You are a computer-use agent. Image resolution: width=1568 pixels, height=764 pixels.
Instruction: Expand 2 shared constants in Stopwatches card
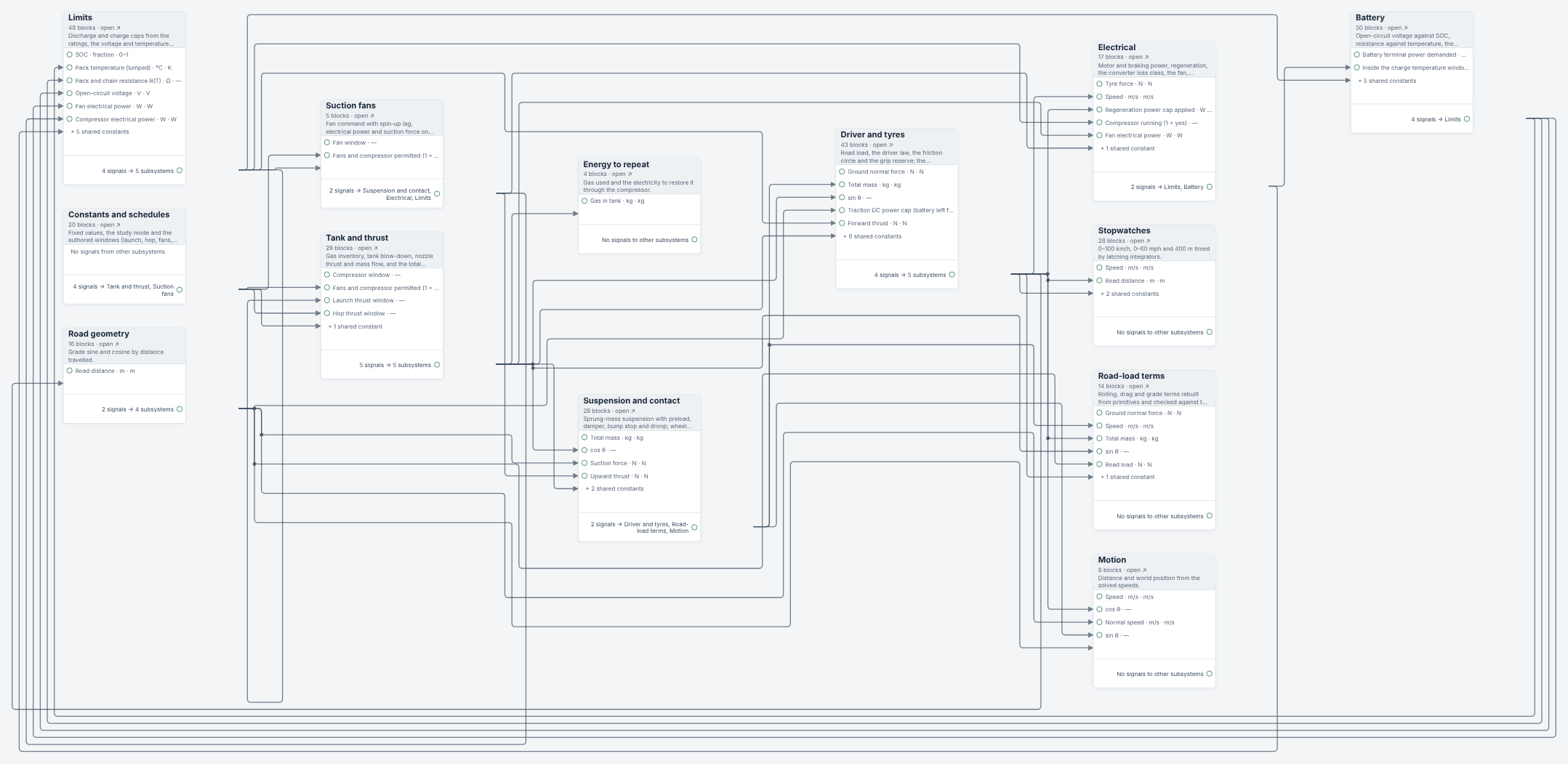click(1130, 294)
